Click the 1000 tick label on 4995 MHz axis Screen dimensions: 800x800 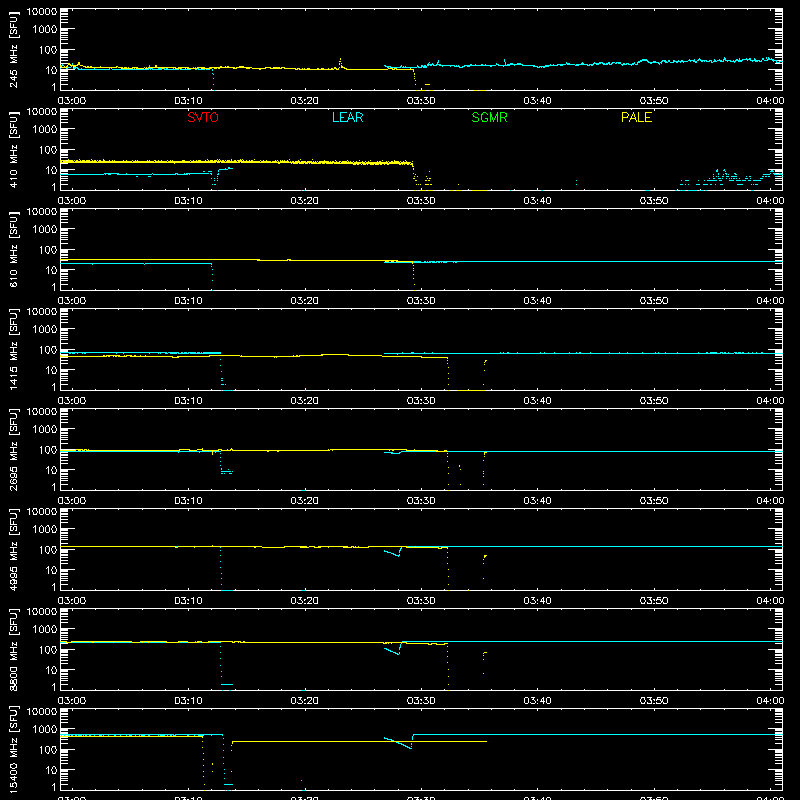(45, 530)
